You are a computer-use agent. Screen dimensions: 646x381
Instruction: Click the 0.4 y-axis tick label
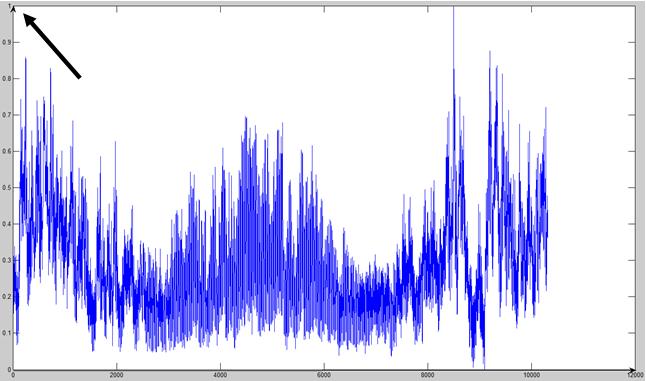click(x=6, y=224)
